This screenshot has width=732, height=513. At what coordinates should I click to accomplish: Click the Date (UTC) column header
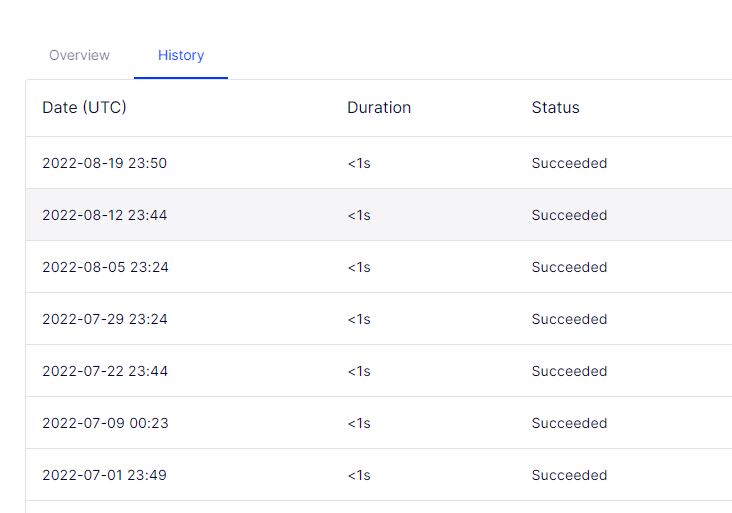pyautogui.click(x=84, y=107)
